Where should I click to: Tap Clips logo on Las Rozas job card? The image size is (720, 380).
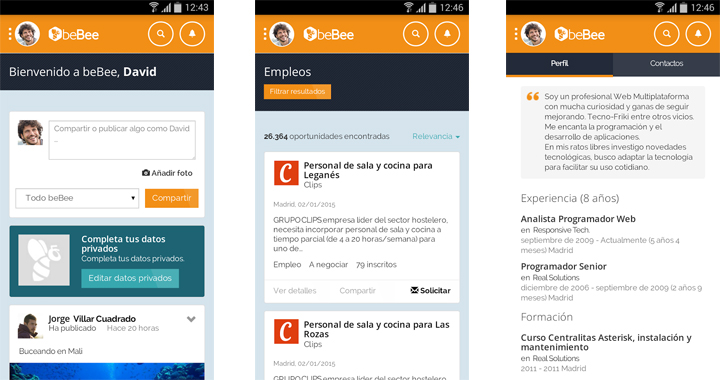(286, 332)
